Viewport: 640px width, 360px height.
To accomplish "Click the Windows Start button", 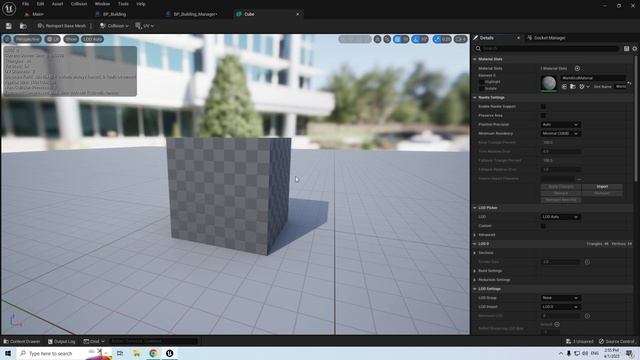I will (8, 353).
